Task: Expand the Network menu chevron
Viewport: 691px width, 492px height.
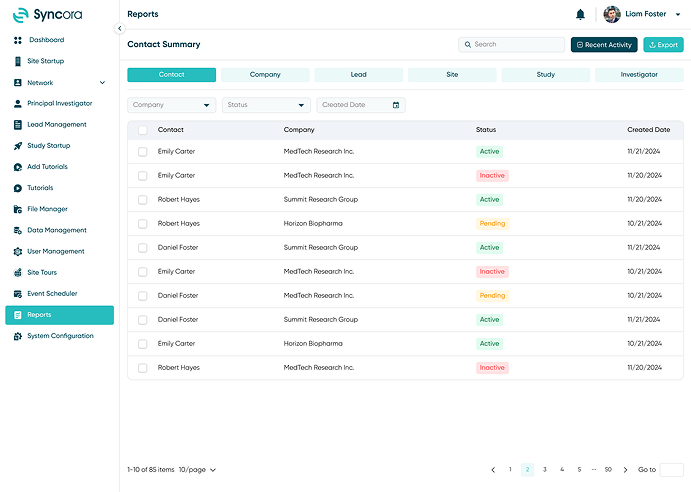Action: coord(102,83)
